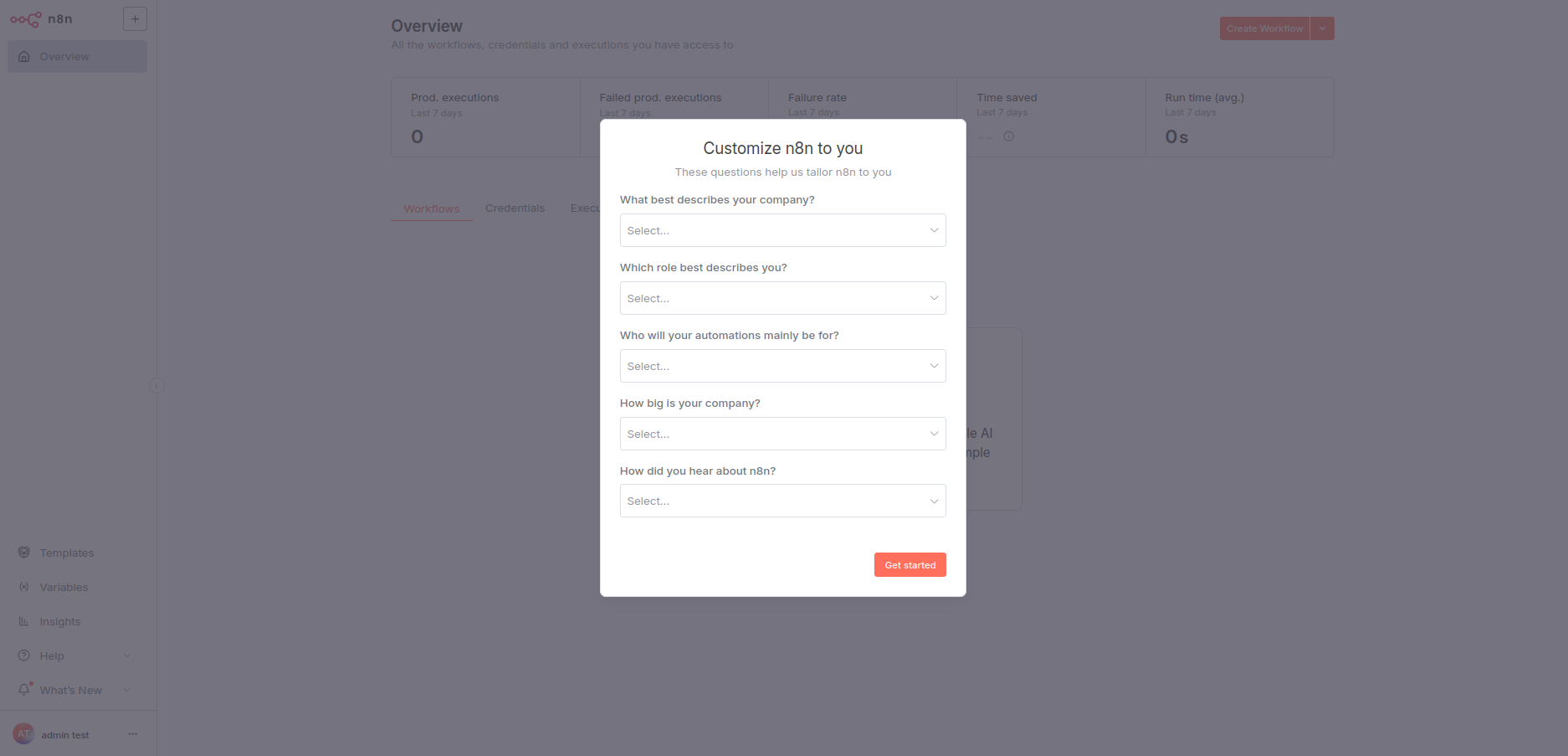Open the role description dropdown
Screen dimensions: 1568x756
pos(782,298)
